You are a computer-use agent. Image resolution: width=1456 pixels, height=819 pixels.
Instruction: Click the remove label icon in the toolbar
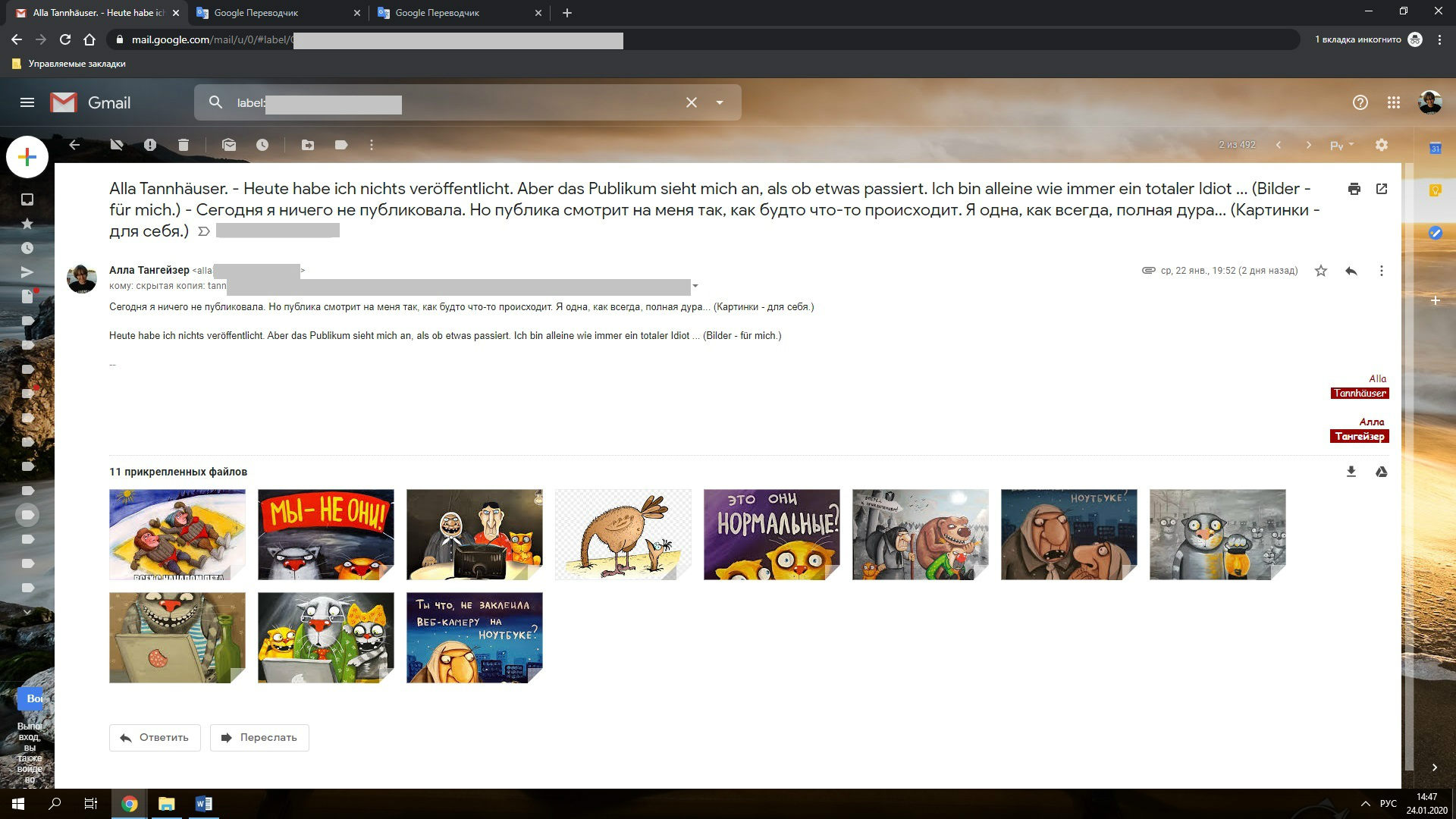pos(116,145)
